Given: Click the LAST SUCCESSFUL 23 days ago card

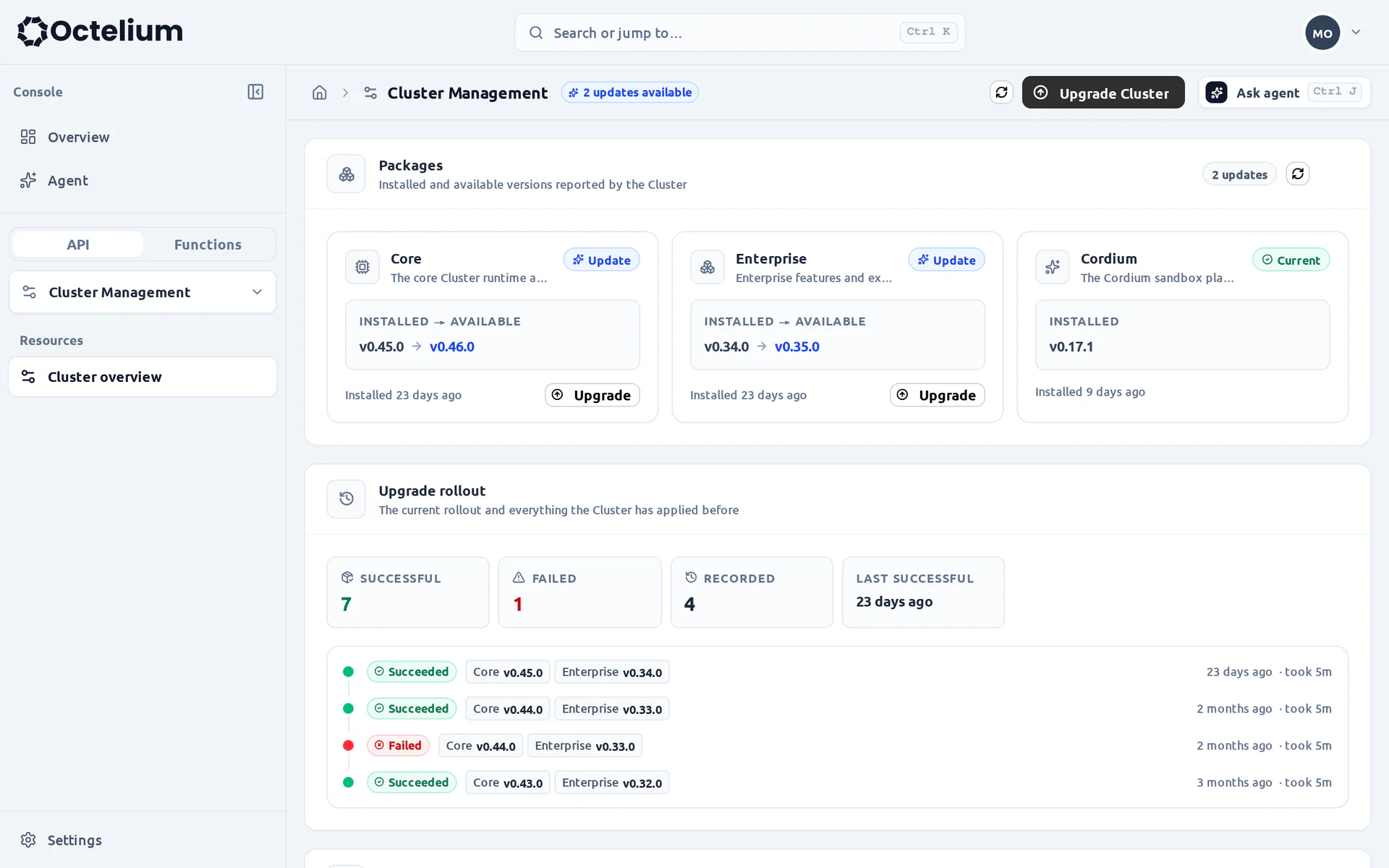Looking at the screenshot, I should 923,592.
